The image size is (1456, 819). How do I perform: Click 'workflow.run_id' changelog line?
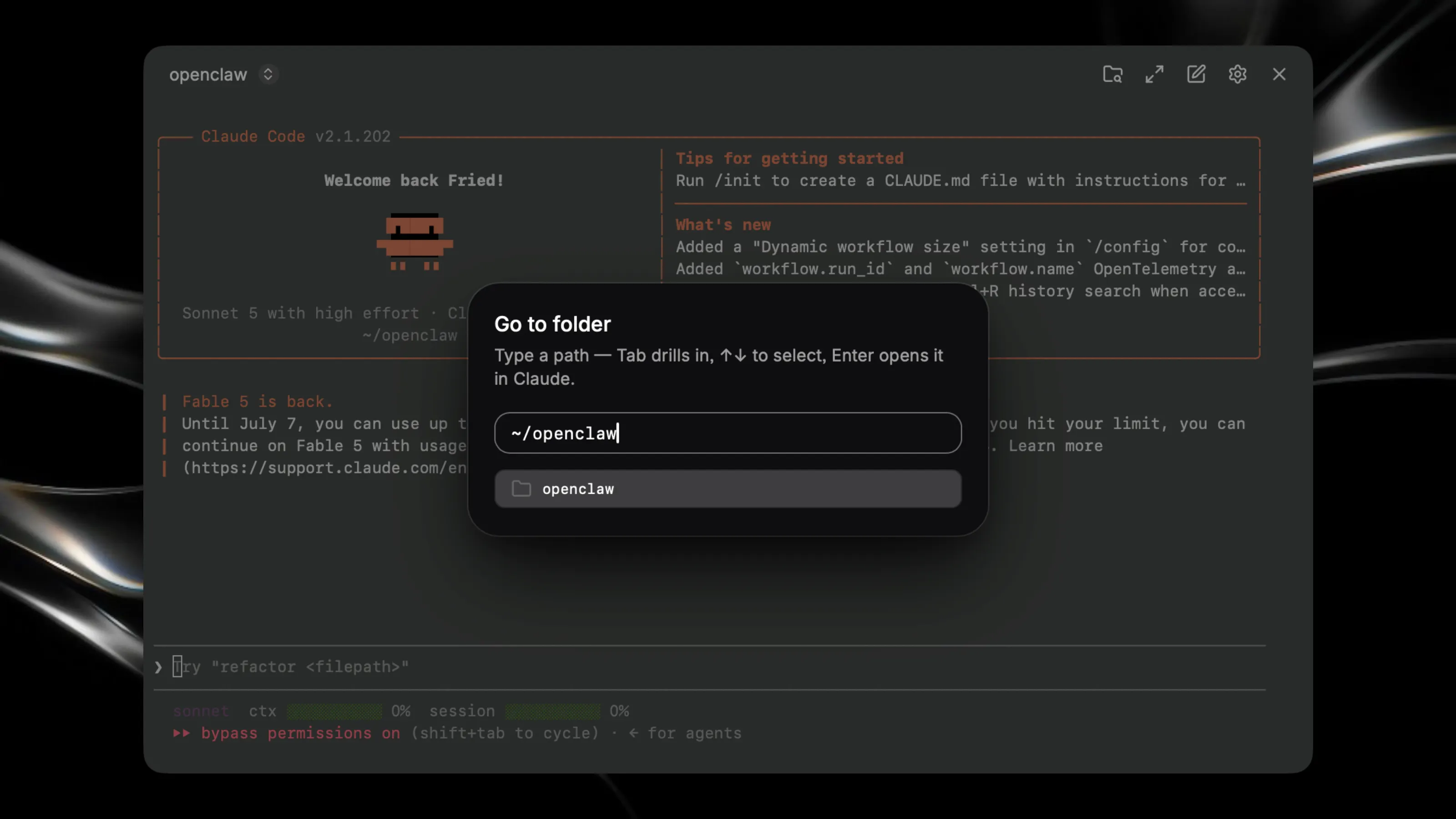(x=961, y=269)
